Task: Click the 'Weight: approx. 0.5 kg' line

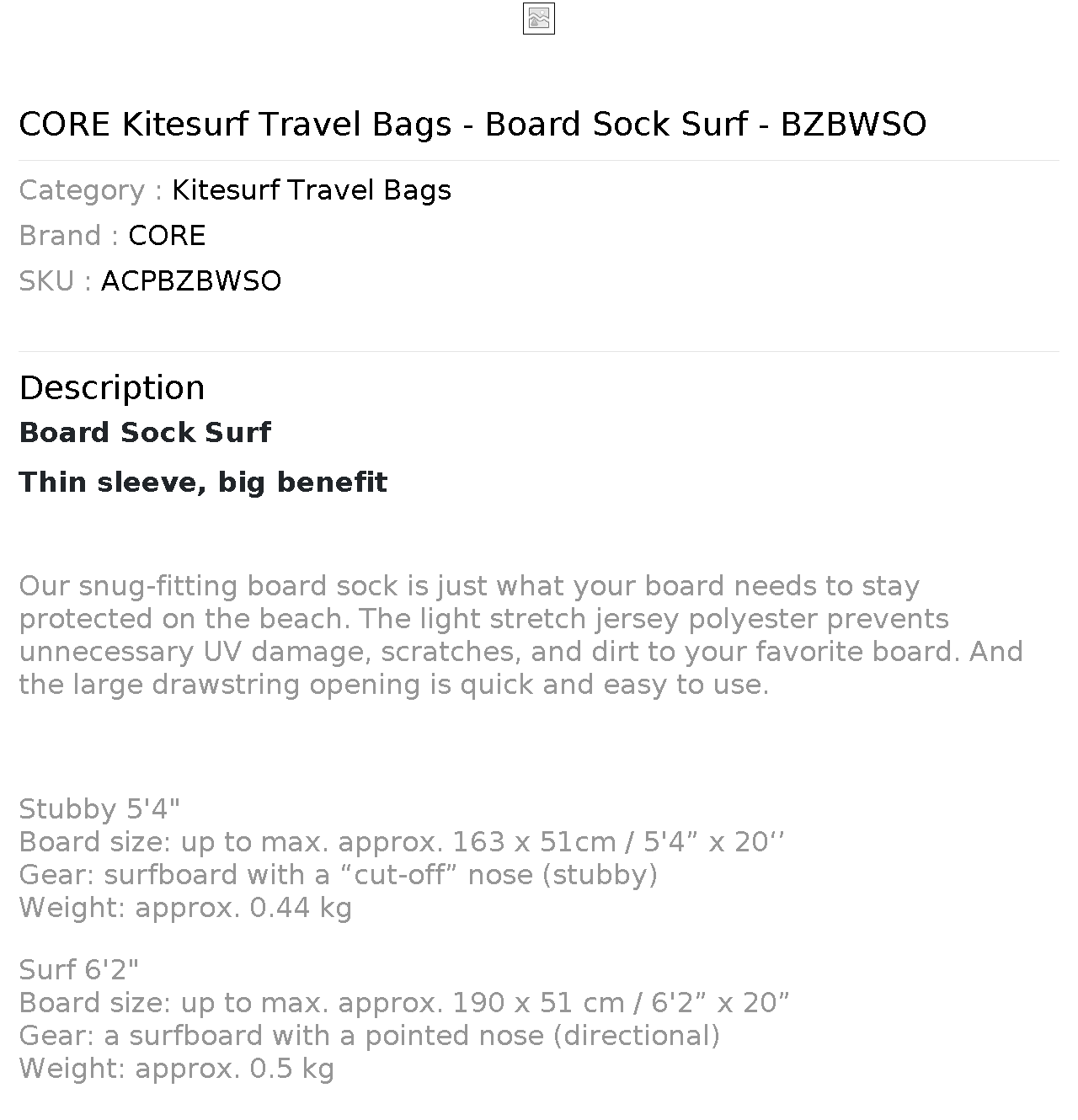Action: point(177,1069)
